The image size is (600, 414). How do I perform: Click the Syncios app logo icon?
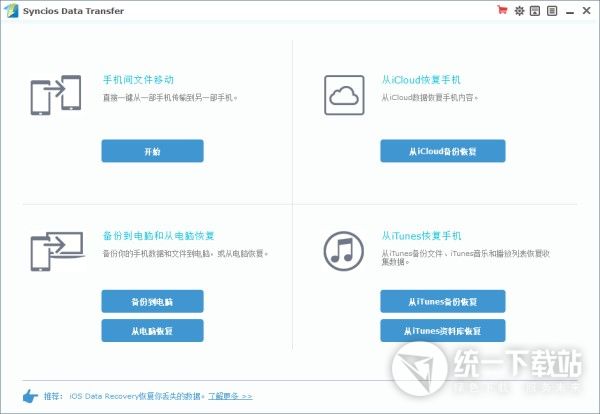click(11, 11)
